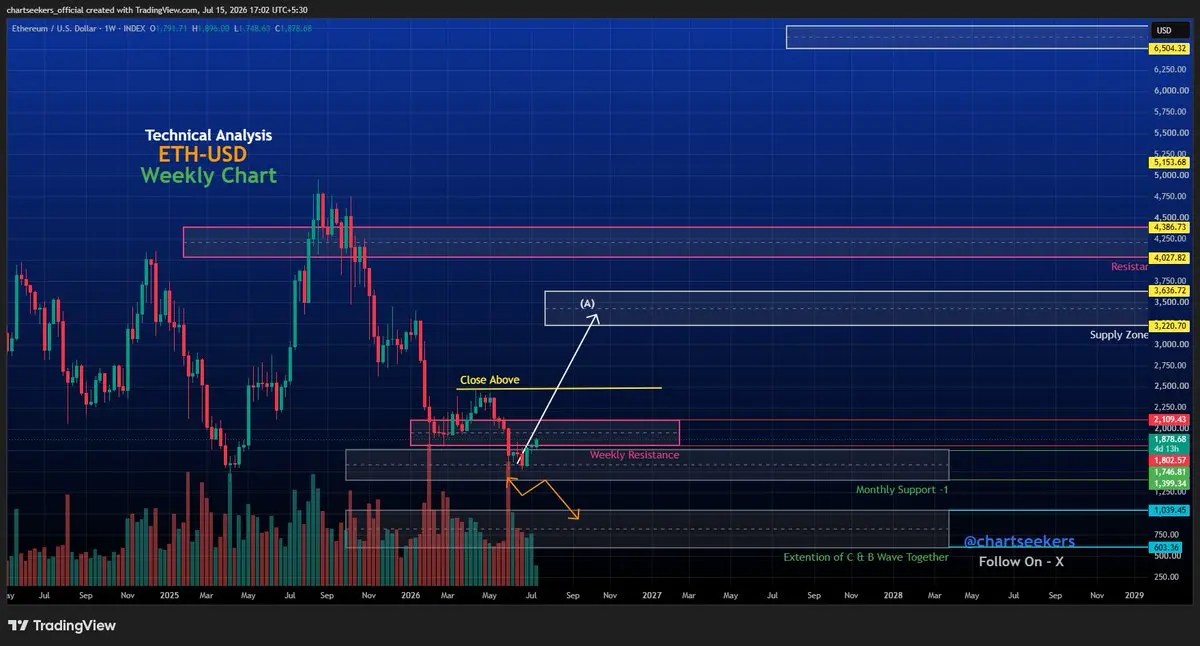Click the green 1,399.34 price label
Image resolution: width=1200 pixels, height=646 pixels.
(1168, 482)
